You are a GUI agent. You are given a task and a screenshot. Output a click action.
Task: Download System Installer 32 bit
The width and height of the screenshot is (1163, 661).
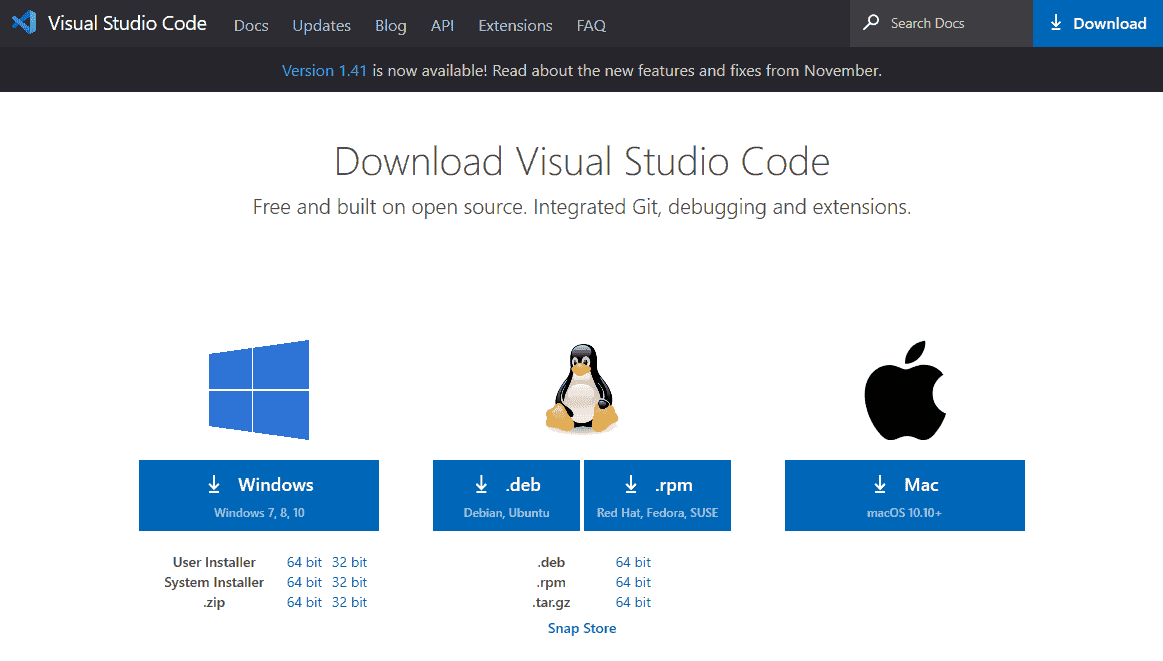click(349, 582)
